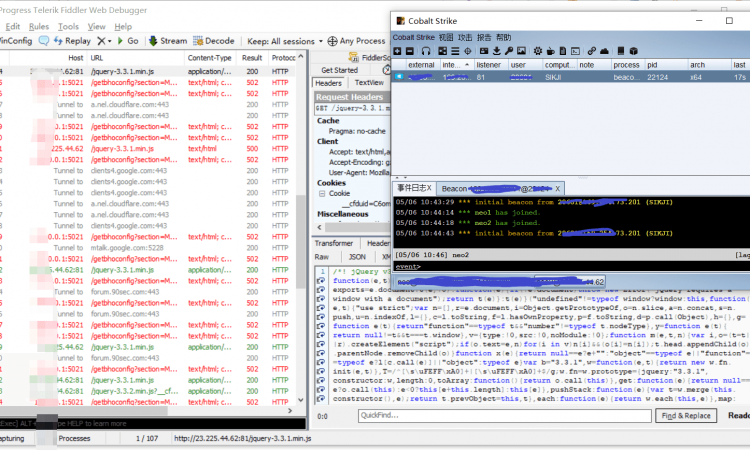Click the Processes filter in Fiddler status bar

point(74,439)
